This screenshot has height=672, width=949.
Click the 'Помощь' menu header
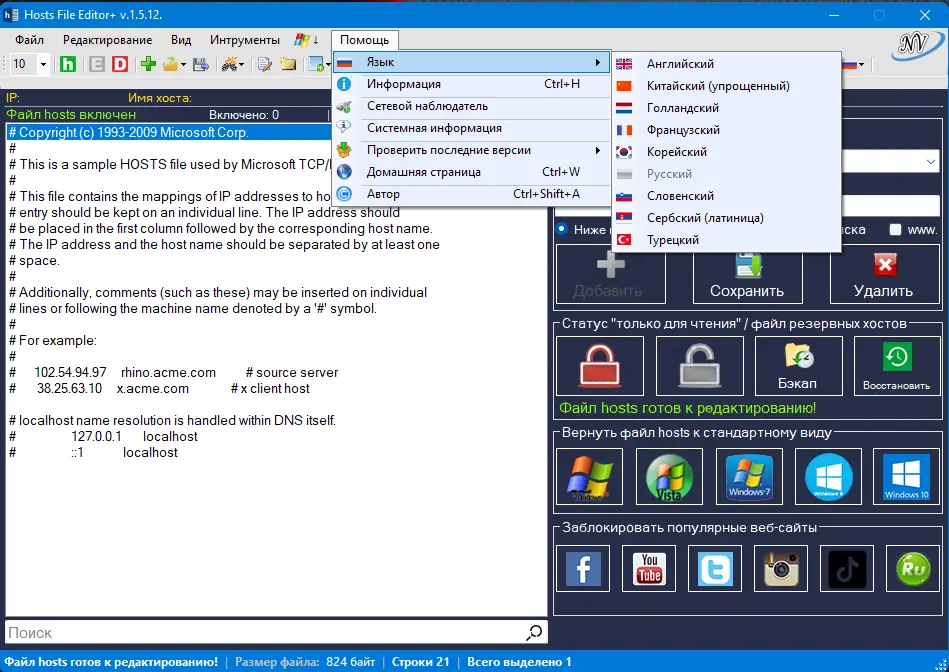tap(364, 40)
